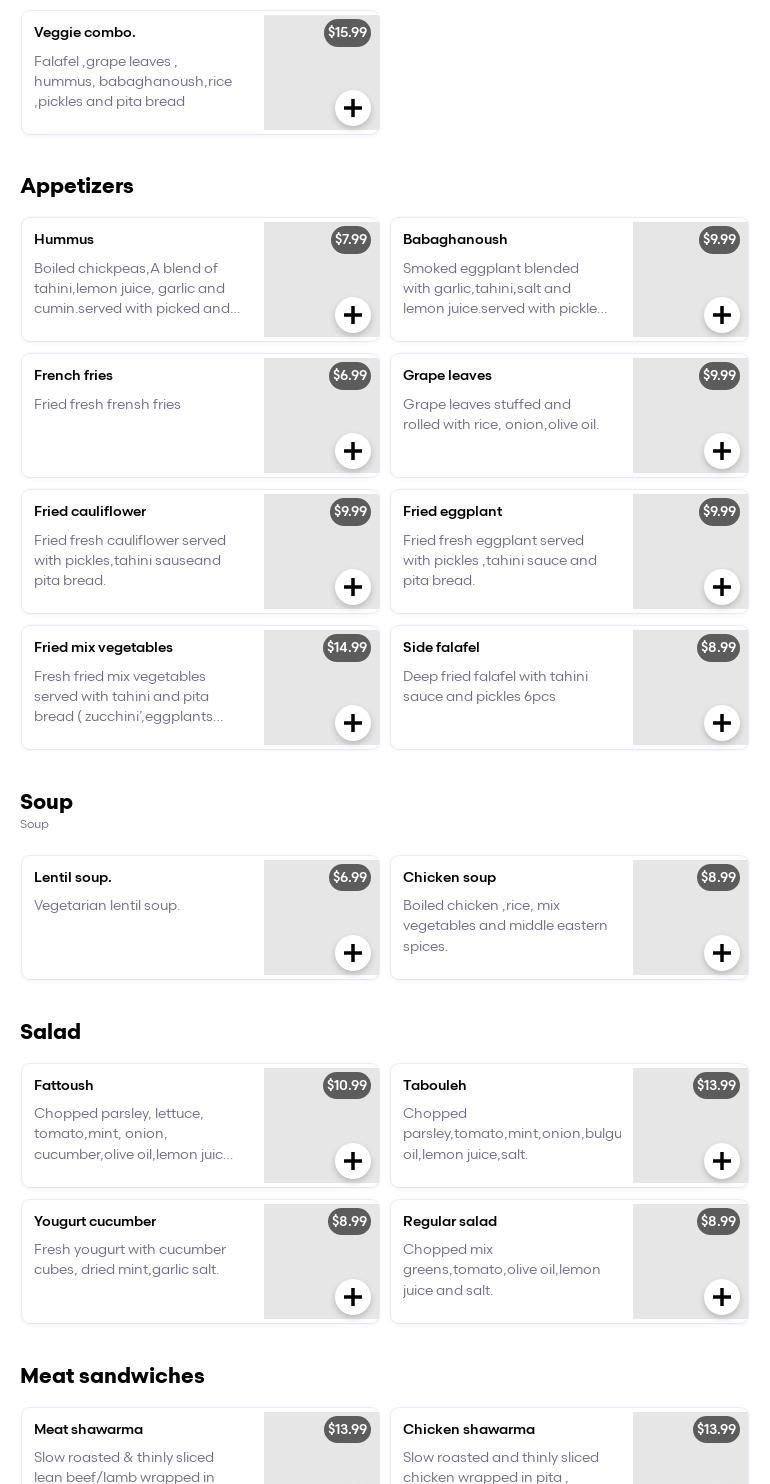
Task: Add Fattoush salad to cart
Action: tap(353, 1161)
